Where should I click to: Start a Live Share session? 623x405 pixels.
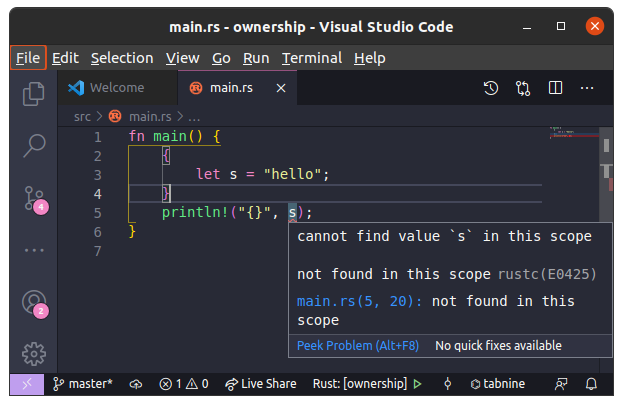(261, 384)
